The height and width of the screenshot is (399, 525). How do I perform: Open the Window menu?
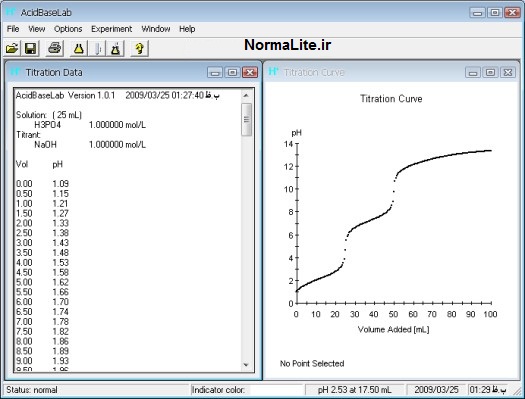(156, 29)
